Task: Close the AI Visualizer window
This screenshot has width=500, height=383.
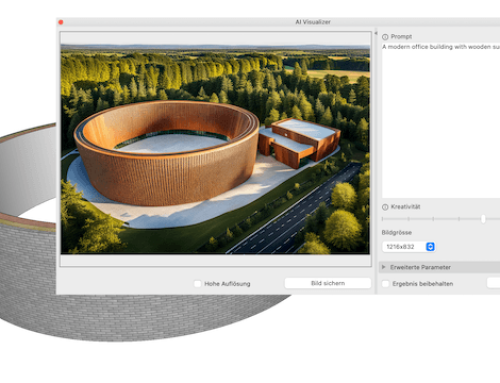Action: [x=61, y=22]
